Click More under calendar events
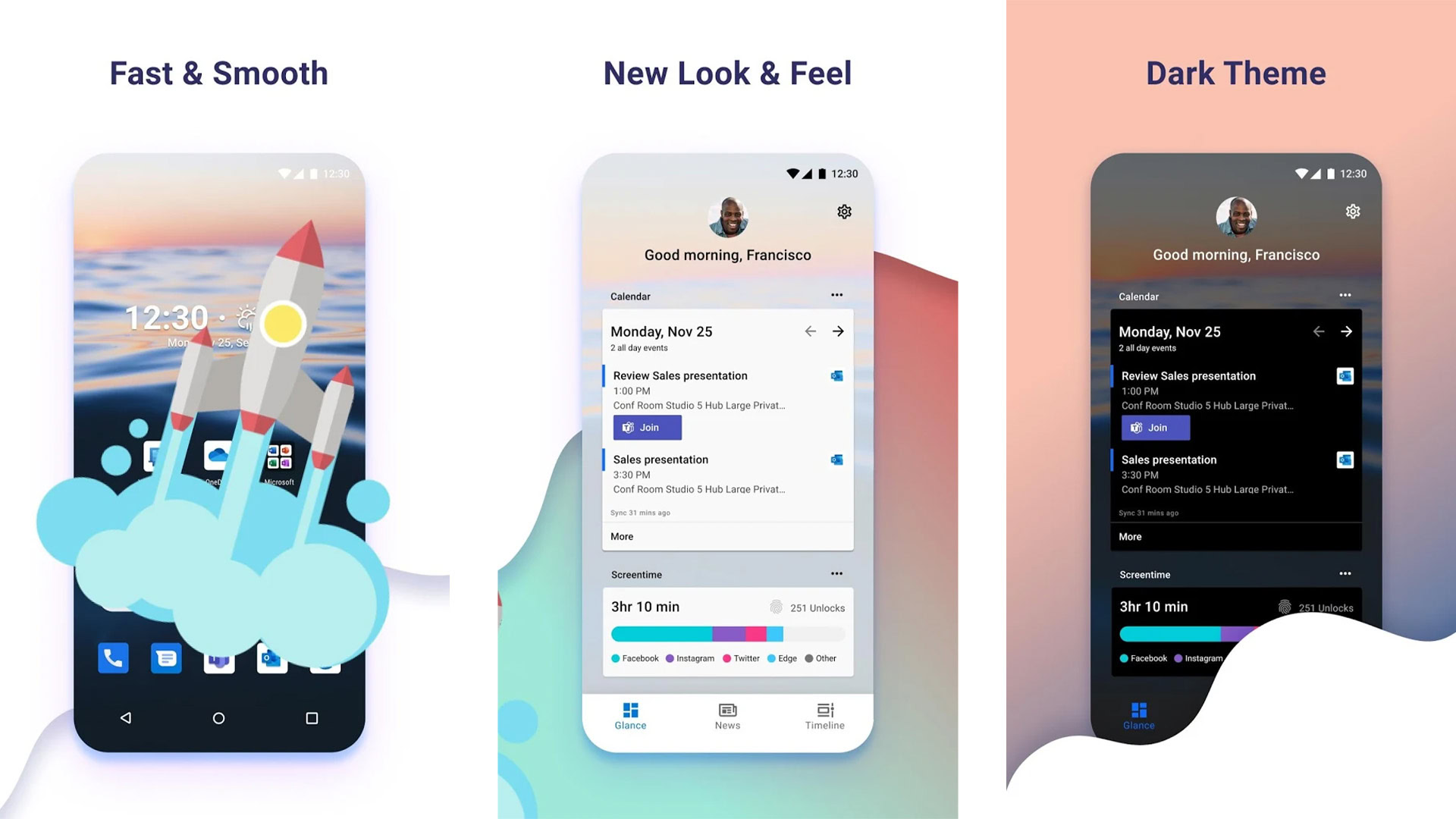 [620, 536]
